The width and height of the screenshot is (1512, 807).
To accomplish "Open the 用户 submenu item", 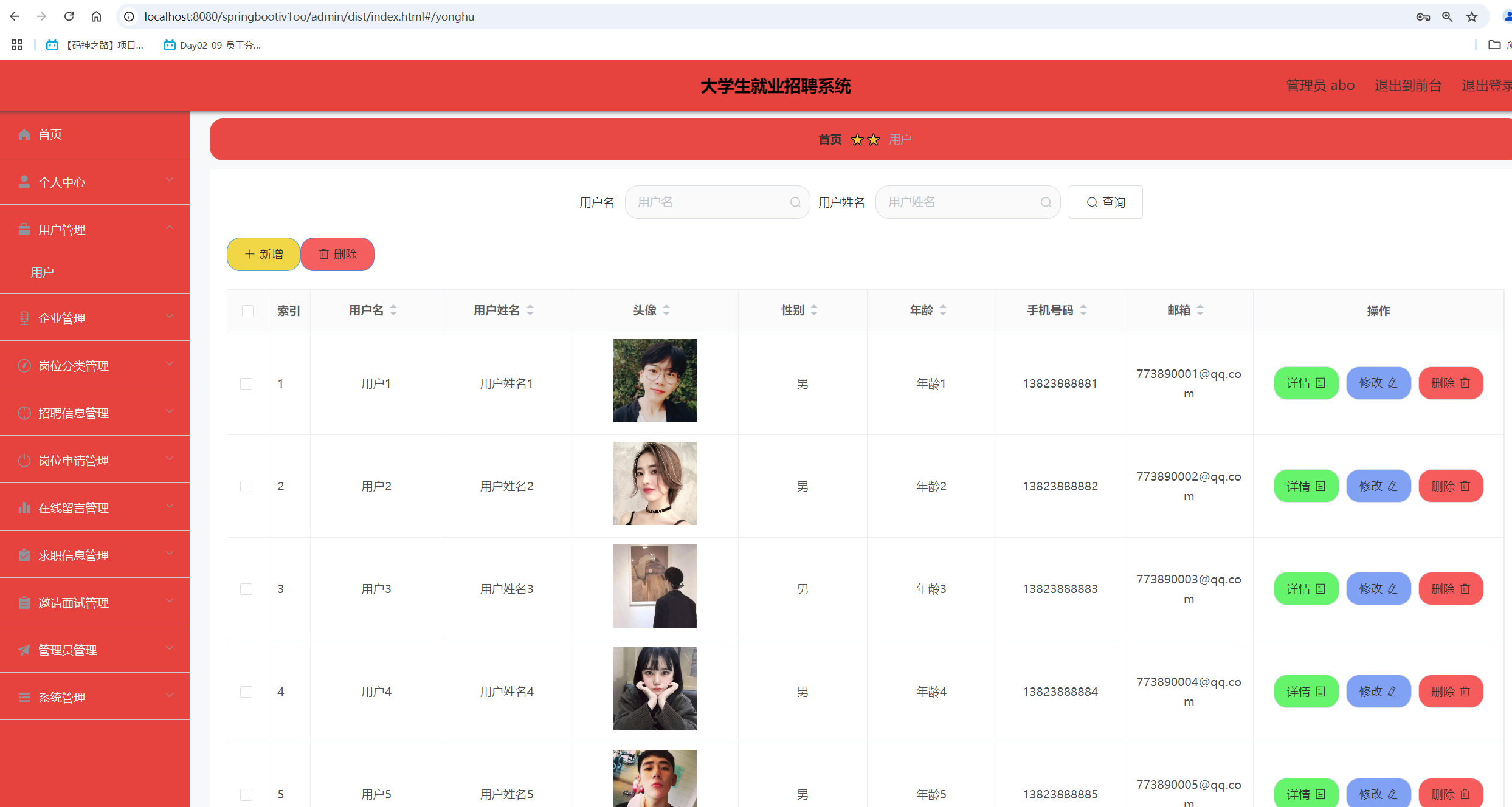I will pos(43,272).
